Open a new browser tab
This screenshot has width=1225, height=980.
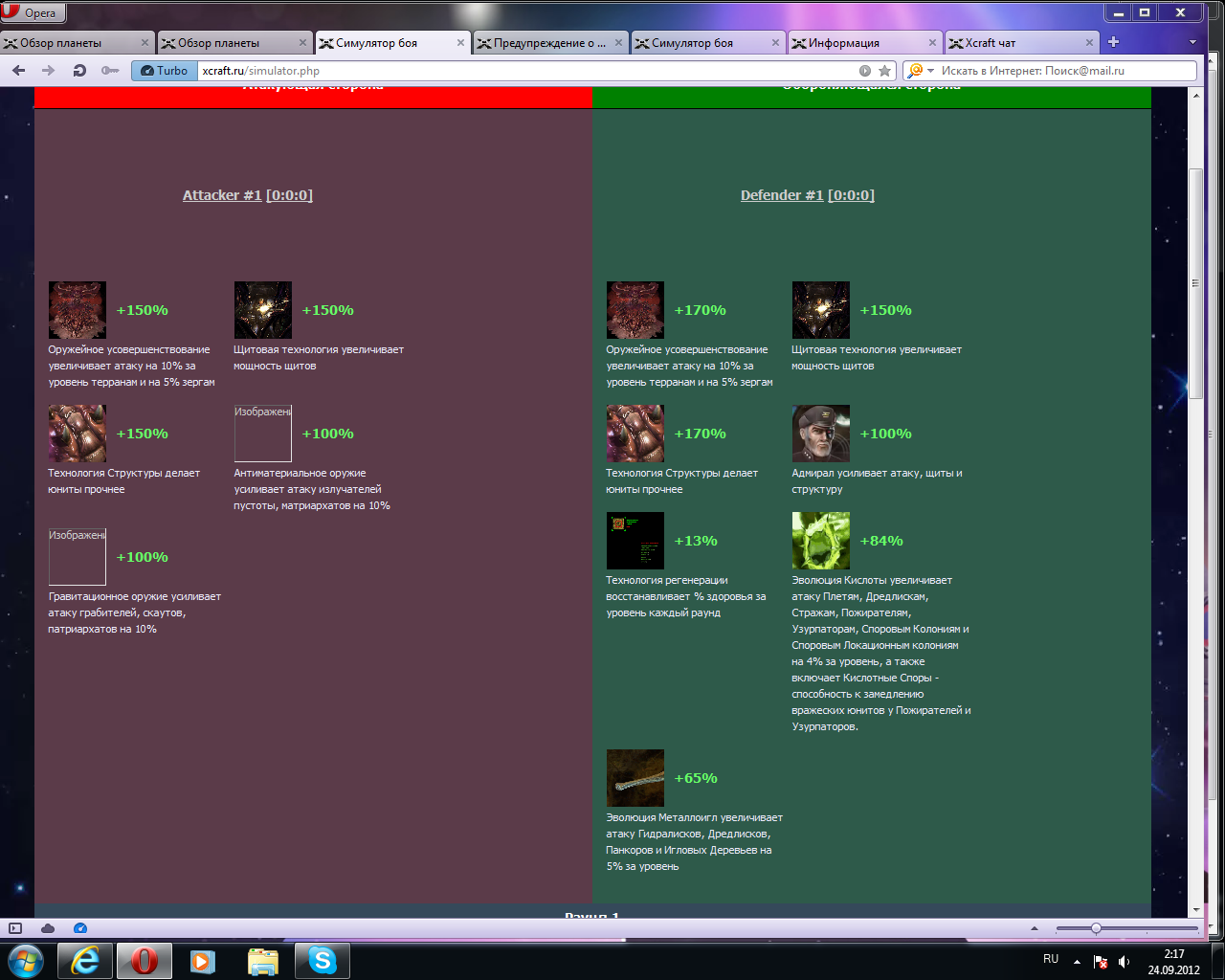1113,42
